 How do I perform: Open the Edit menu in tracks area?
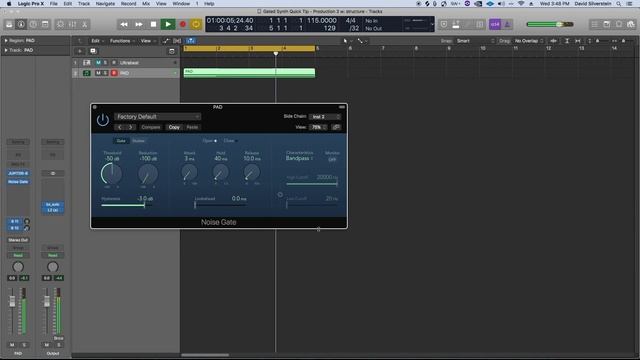(x=97, y=41)
